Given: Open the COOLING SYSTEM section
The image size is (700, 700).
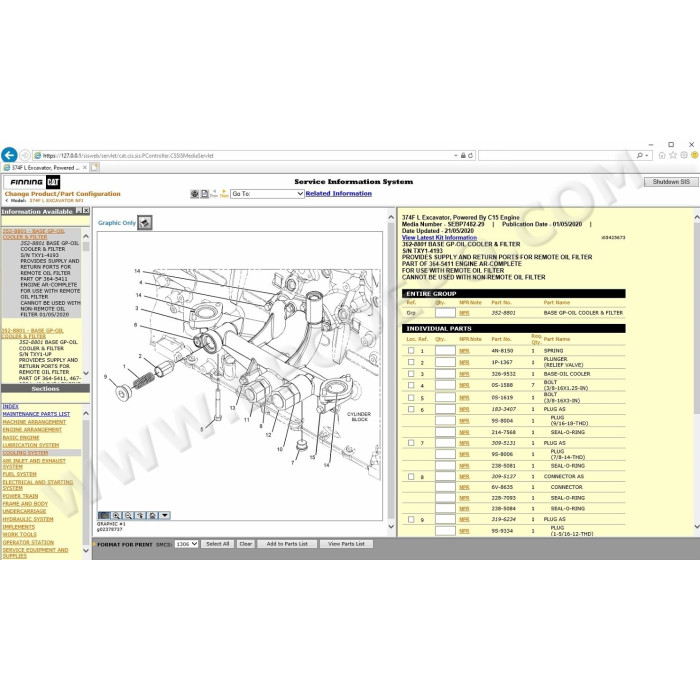Looking at the screenshot, I should click(25, 453).
